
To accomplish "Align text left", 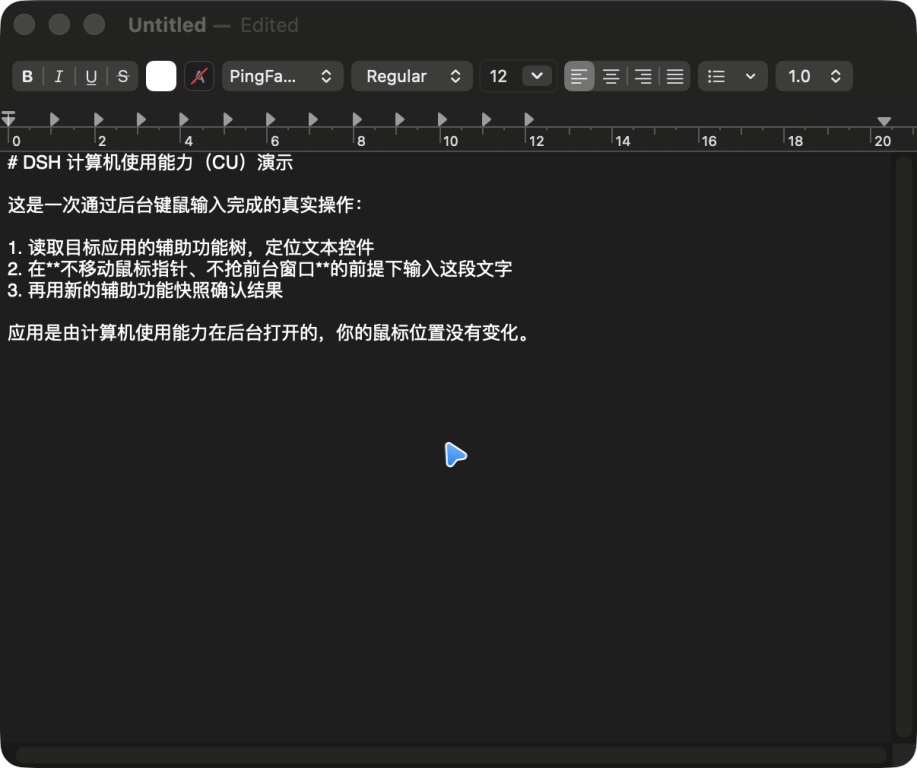I will 579,77.
